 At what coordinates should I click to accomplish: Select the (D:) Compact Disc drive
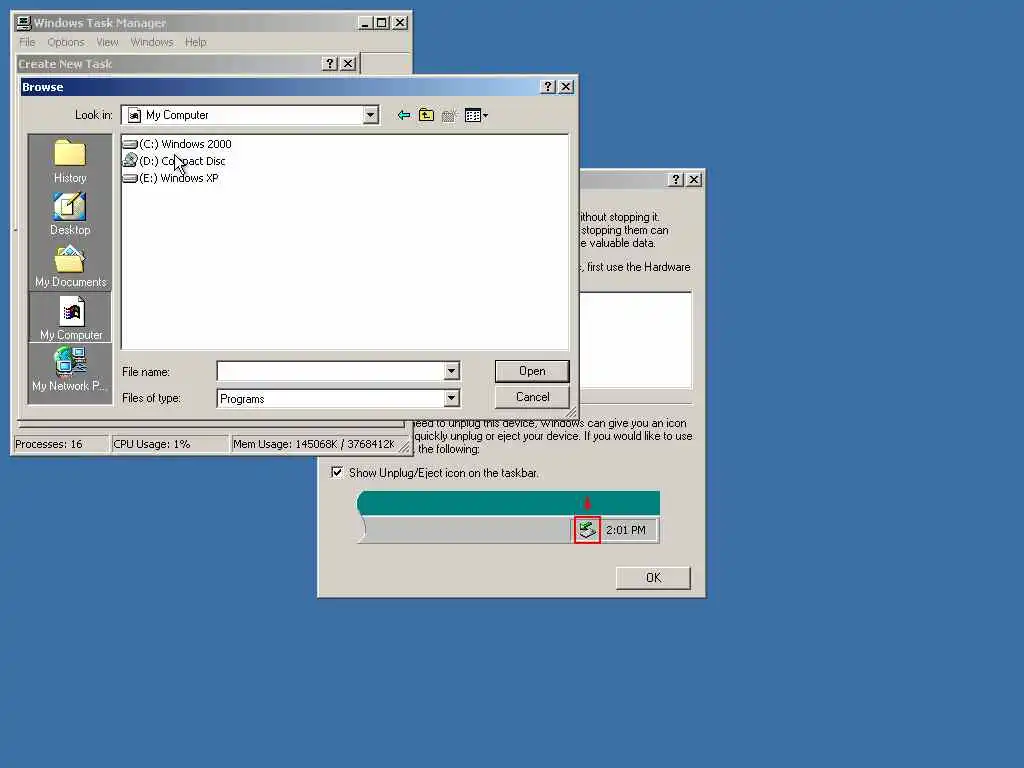[x=174, y=161]
